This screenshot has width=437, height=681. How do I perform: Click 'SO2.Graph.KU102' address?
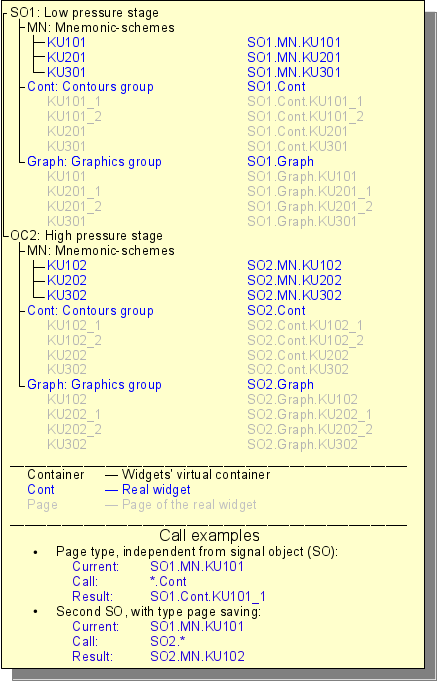302,399
